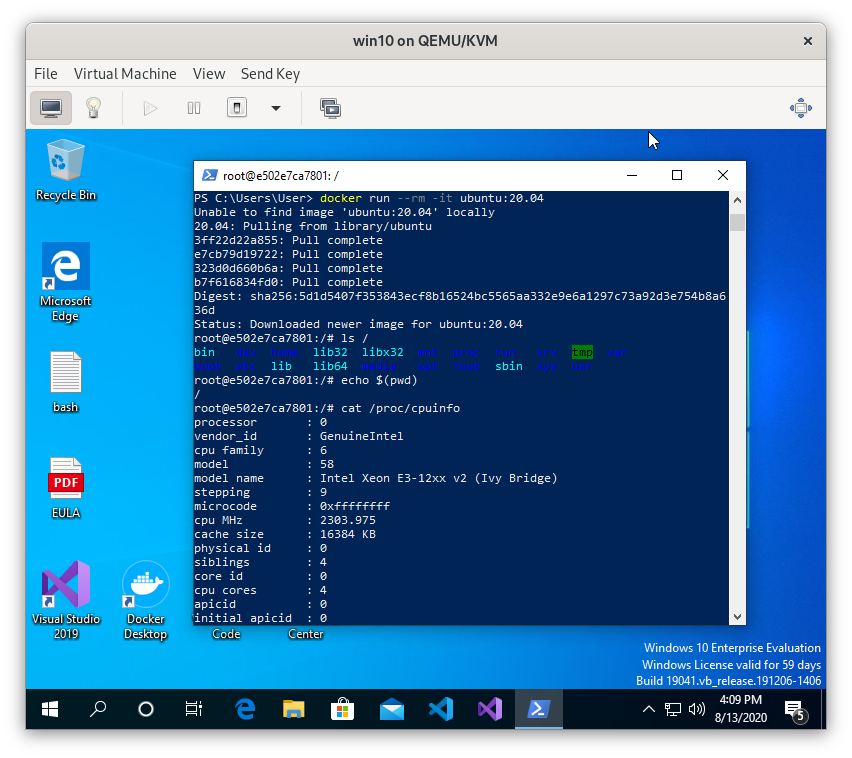
Task: Close the PowerShell terminal window
Action: pyautogui.click(x=723, y=176)
